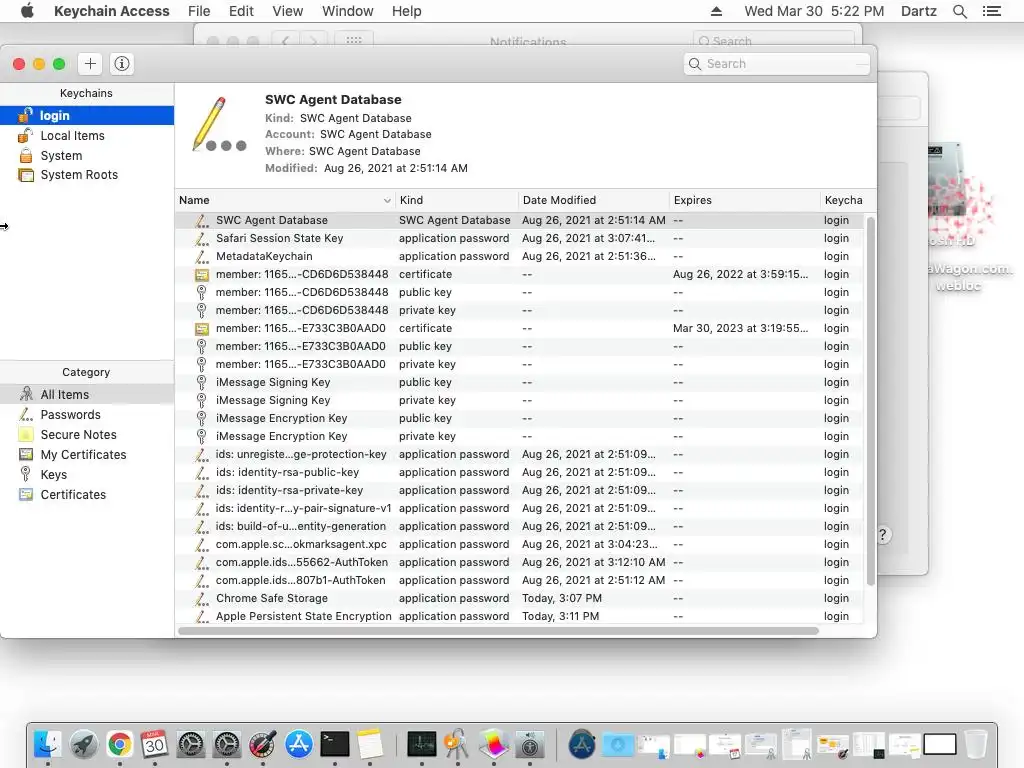Viewport: 1024px width, 768px height.
Task: Select the Chrome Safe Storage row
Action: (519, 598)
